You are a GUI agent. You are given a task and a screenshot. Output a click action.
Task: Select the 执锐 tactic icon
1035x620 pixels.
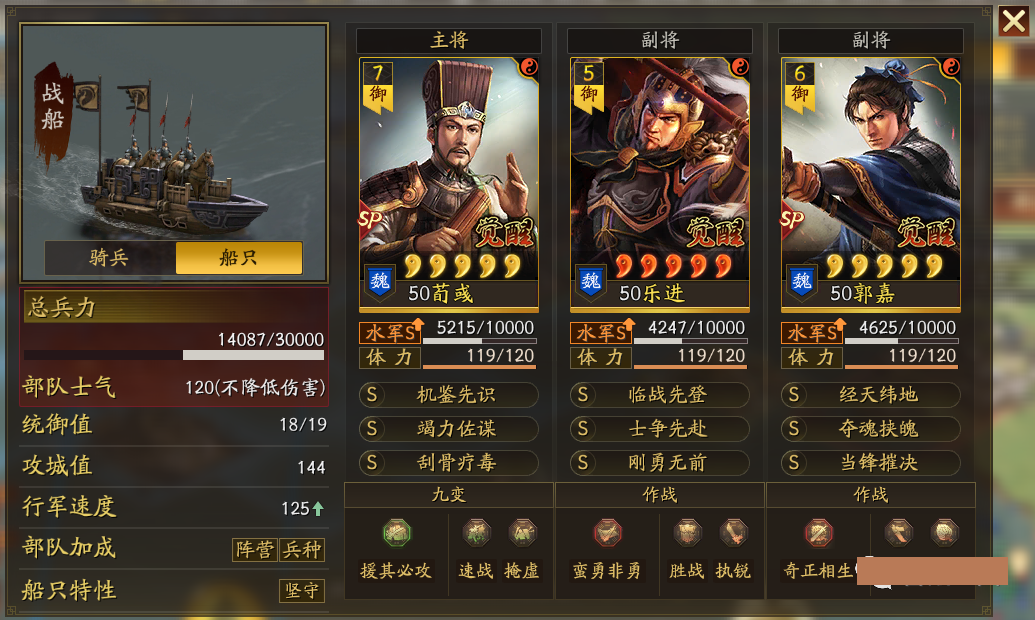[x=733, y=533]
